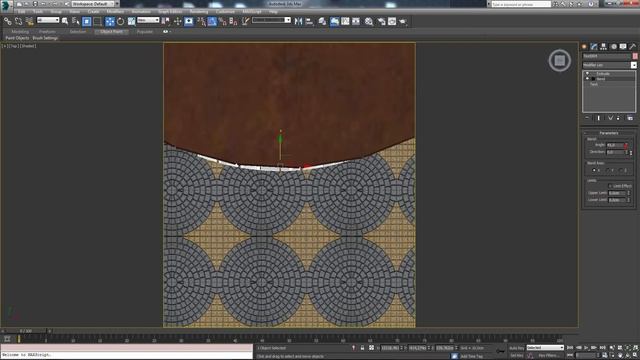
Task: Open the Create command panel tab
Action: click(x=584, y=47)
